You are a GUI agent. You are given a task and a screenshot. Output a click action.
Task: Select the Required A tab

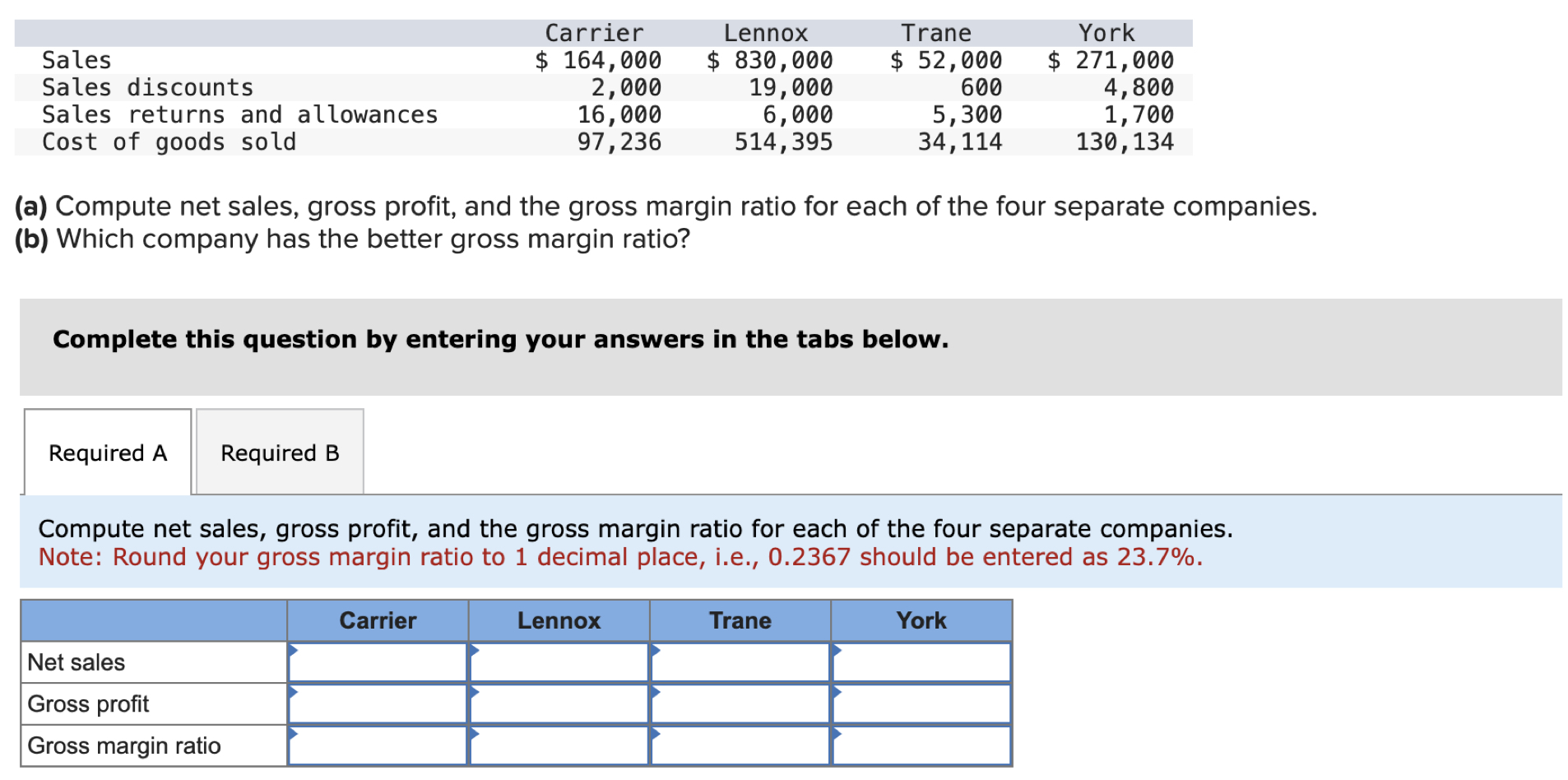tap(107, 452)
